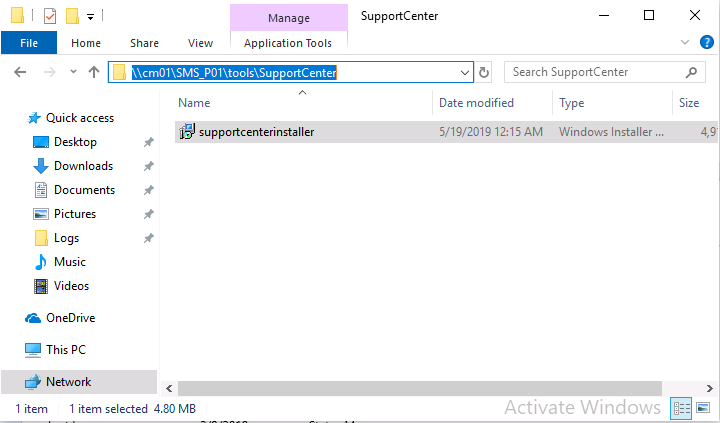
Task: Click horizontal scrollbar right arrow
Action: [x=709, y=389]
